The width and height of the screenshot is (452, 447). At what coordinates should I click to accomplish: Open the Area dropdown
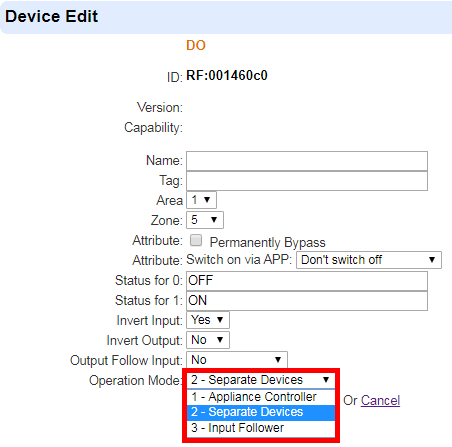(201, 200)
